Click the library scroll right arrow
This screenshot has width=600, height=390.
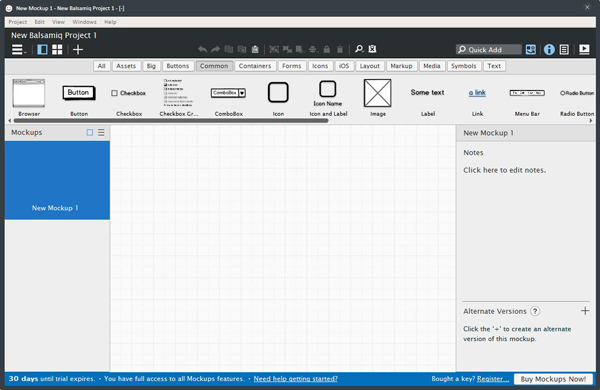pos(591,121)
